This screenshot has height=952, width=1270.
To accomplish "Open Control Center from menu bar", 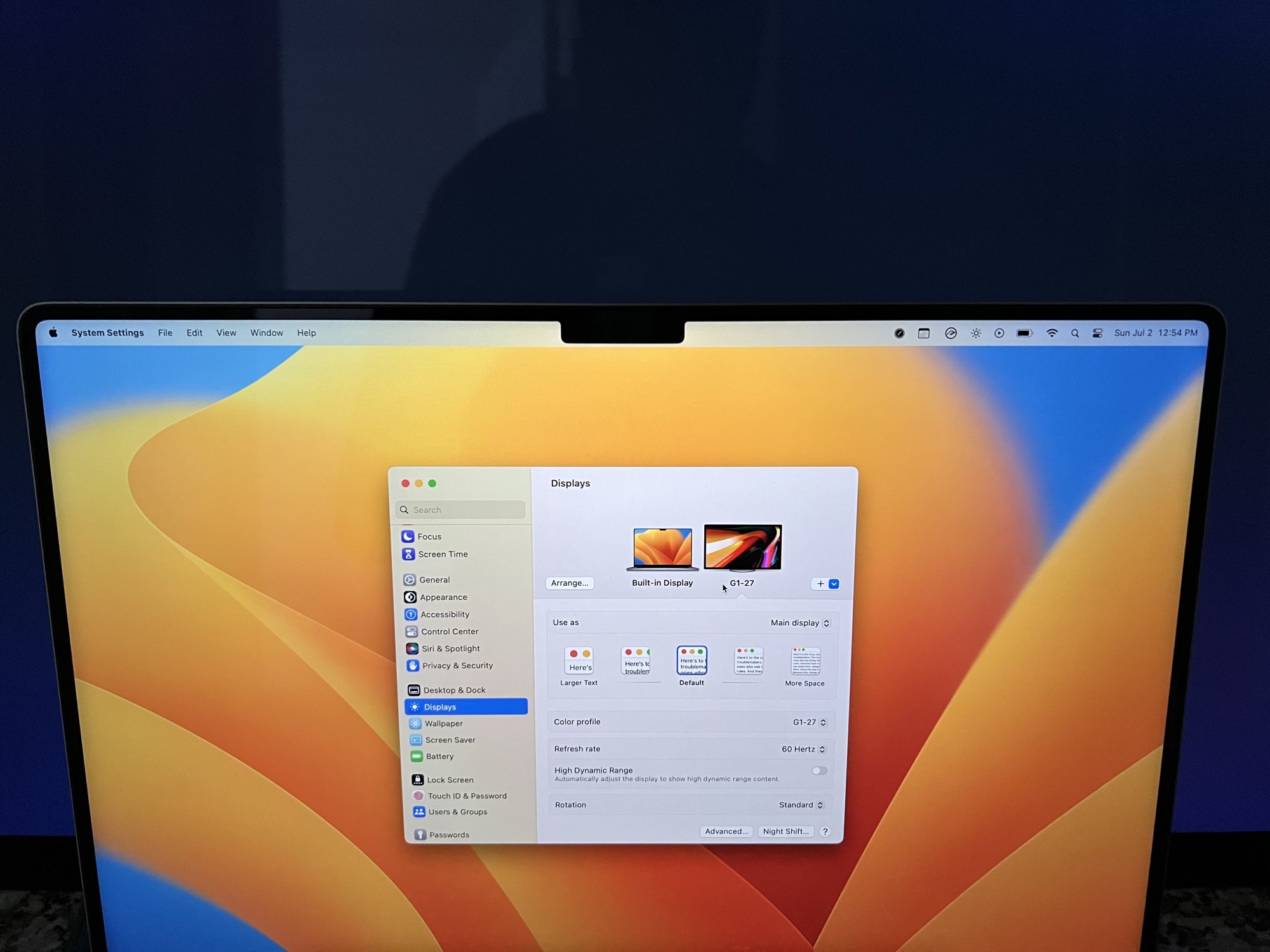I will click(x=1097, y=333).
